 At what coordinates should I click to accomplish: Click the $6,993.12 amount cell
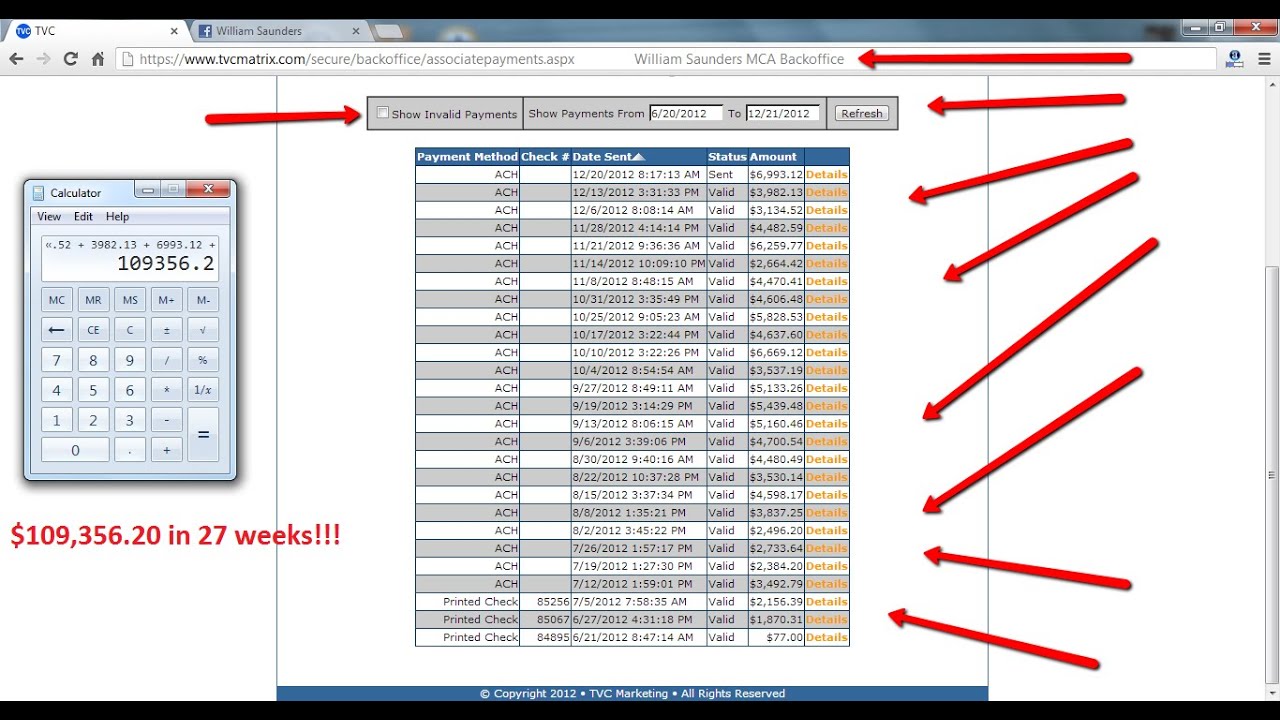coord(776,175)
